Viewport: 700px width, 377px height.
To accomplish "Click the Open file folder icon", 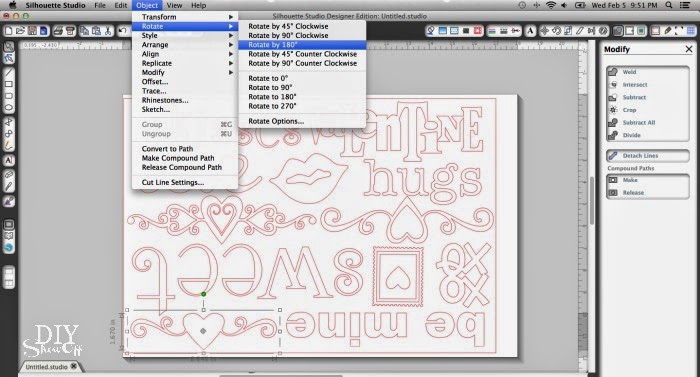I will pos(20,31).
